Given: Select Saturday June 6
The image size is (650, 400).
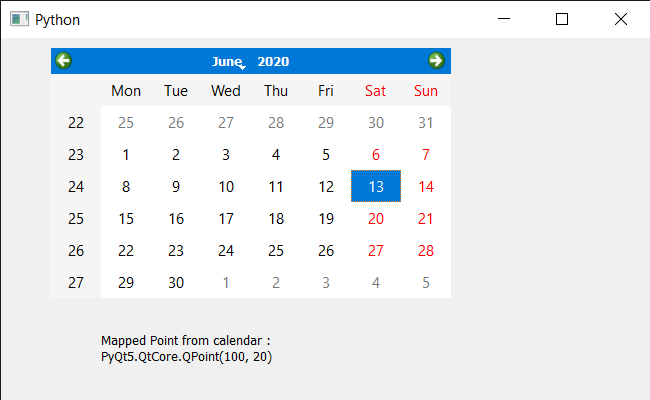Looking at the screenshot, I should coord(376,154).
